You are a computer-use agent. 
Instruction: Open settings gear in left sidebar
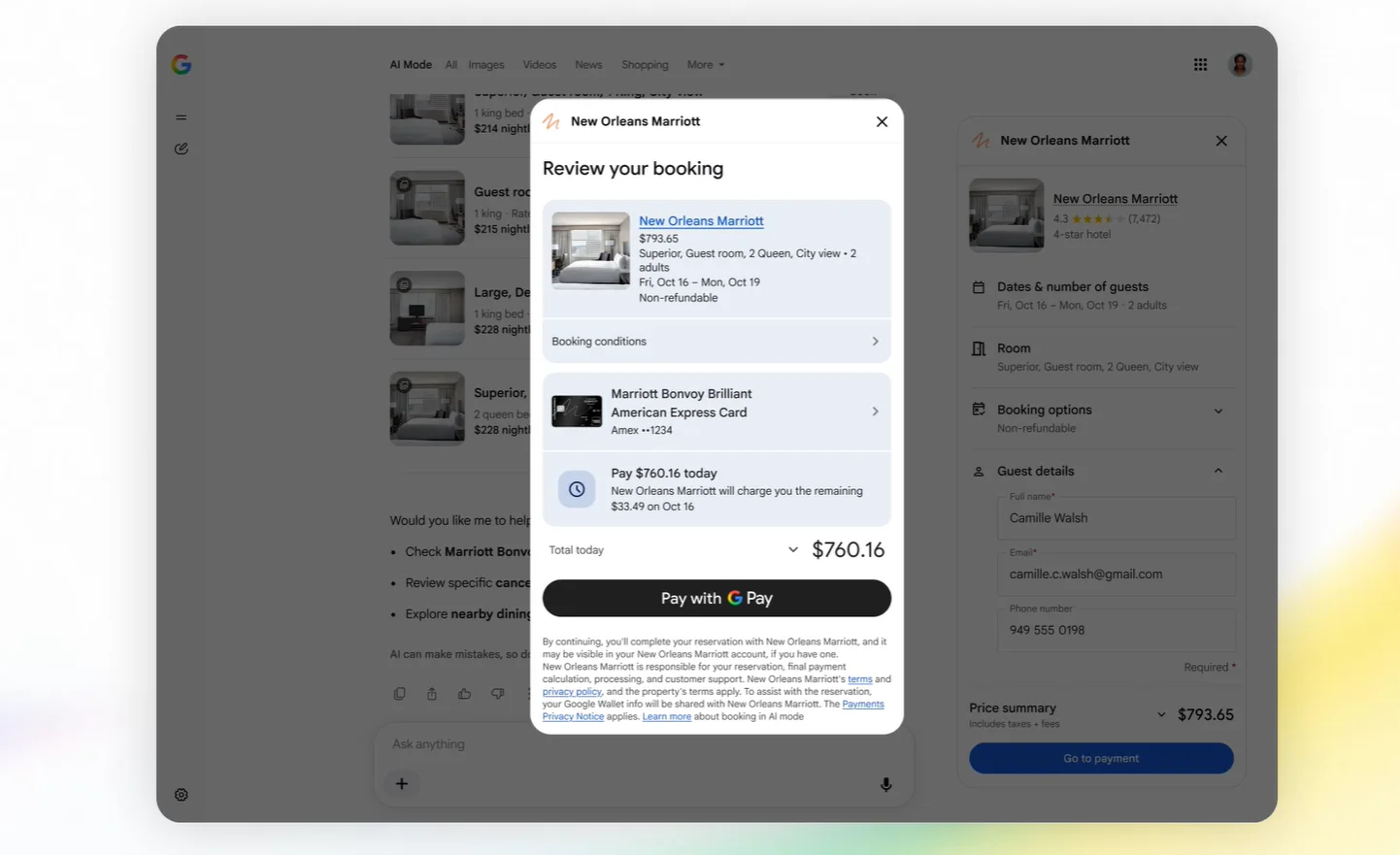tap(182, 795)
